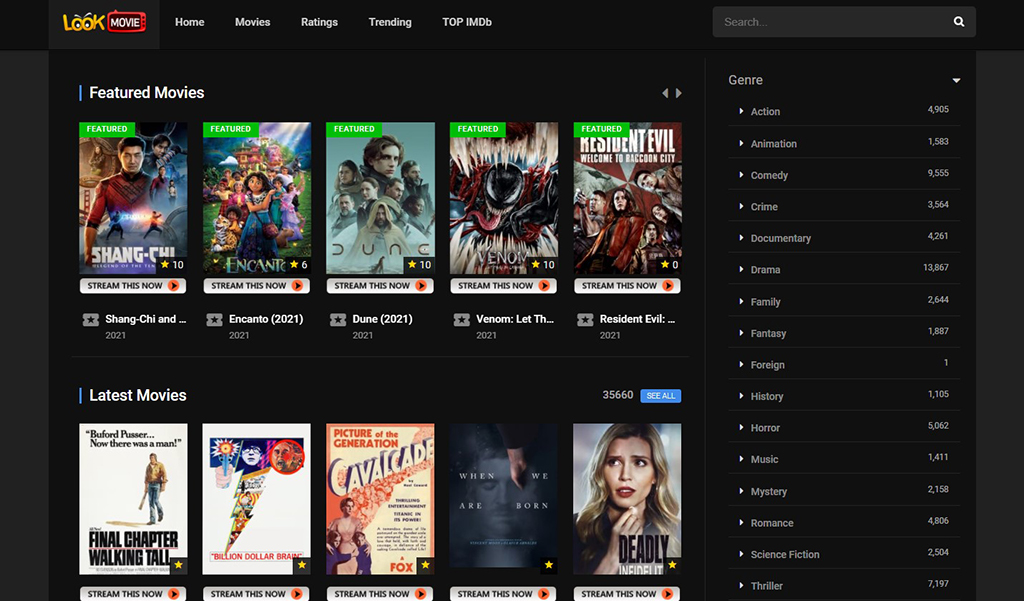Click the star rating badge on Dune poster

click(419, 265)
